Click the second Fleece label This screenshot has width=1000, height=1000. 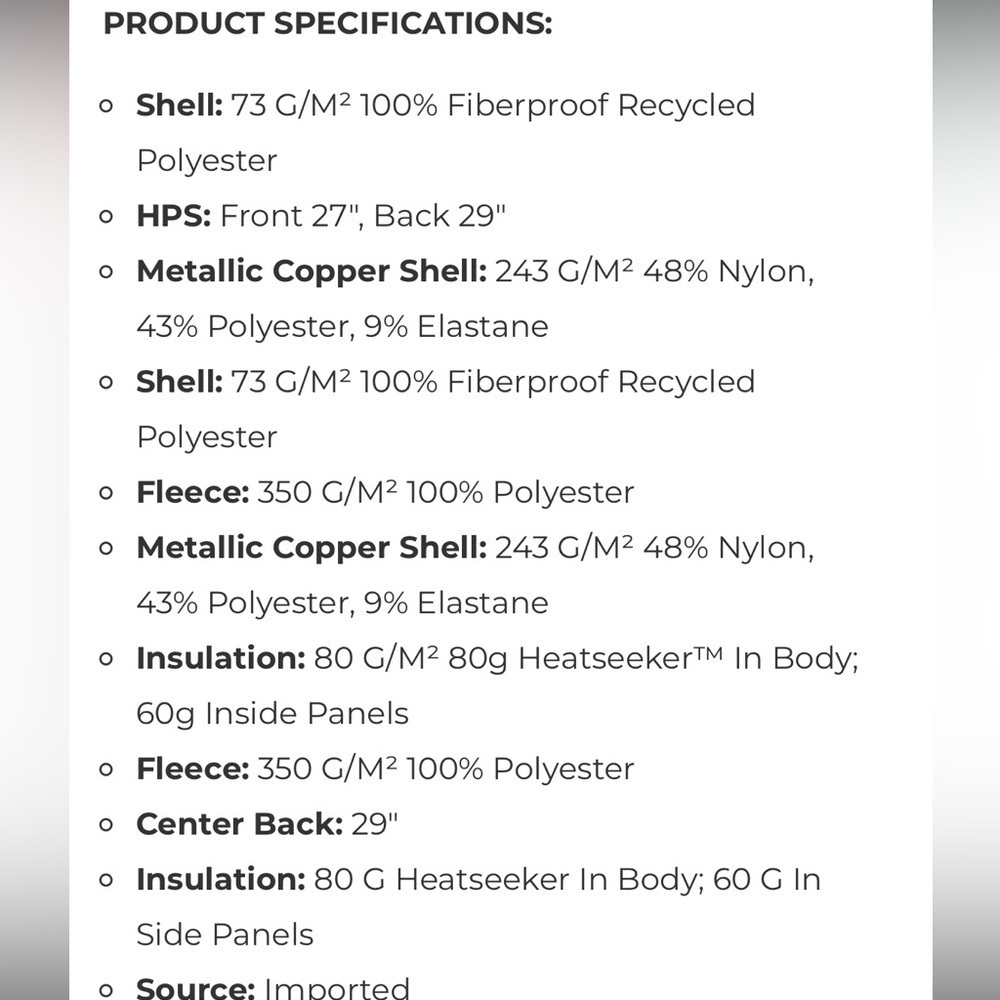click(x=193, y=768)
